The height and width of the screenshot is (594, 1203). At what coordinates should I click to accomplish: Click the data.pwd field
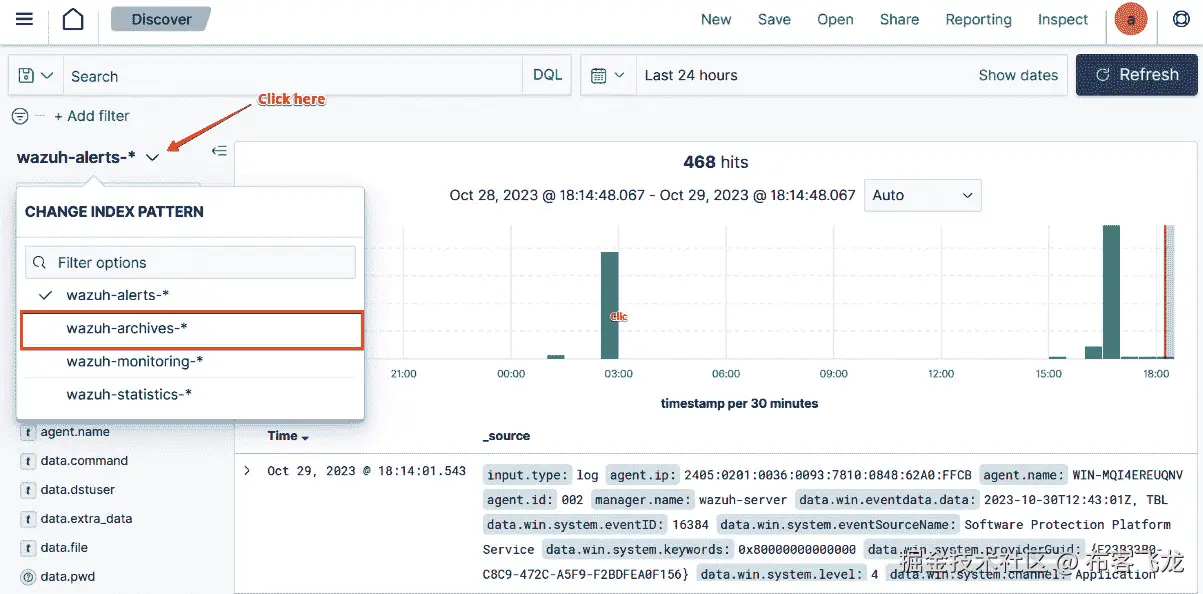68,577
